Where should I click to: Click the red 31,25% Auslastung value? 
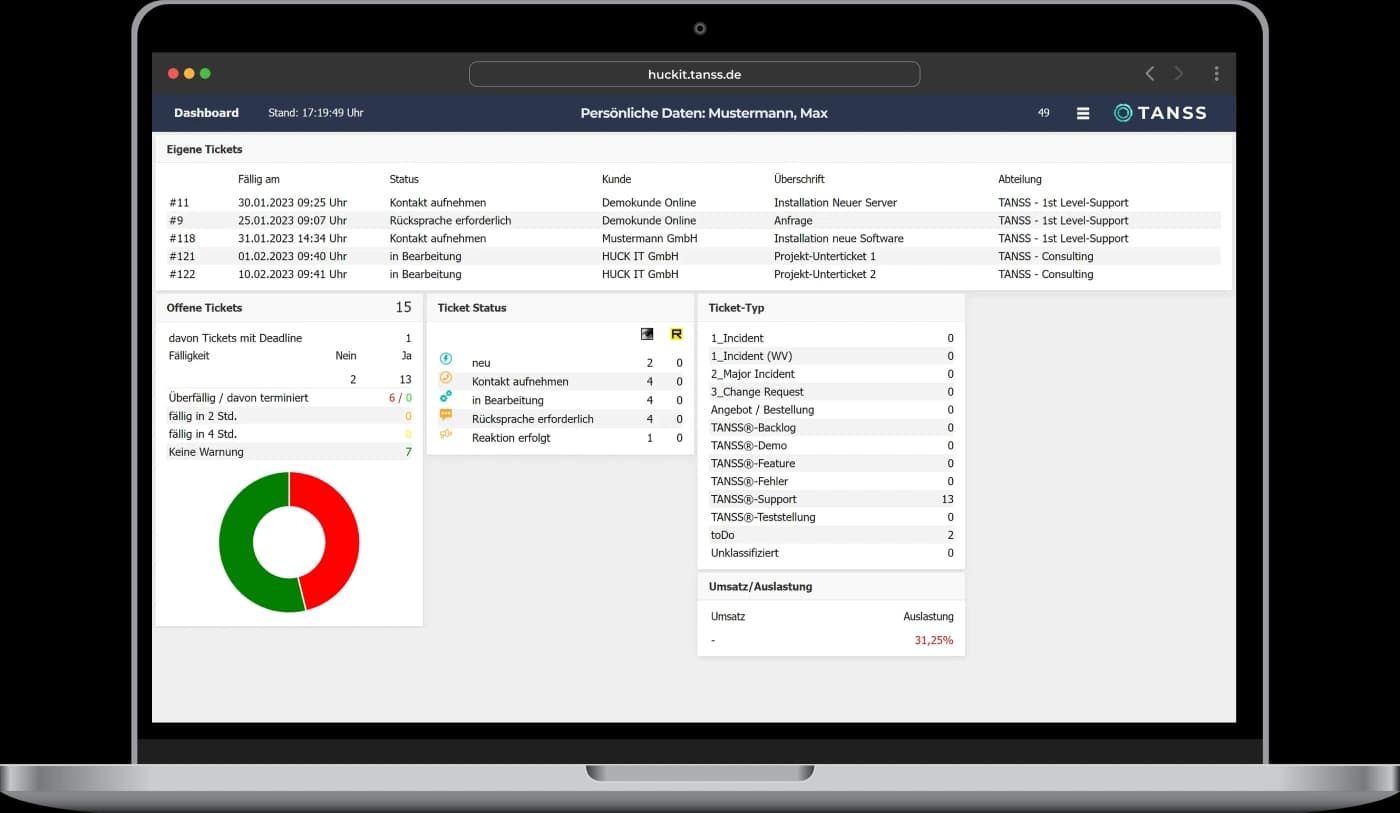[934, 640]
